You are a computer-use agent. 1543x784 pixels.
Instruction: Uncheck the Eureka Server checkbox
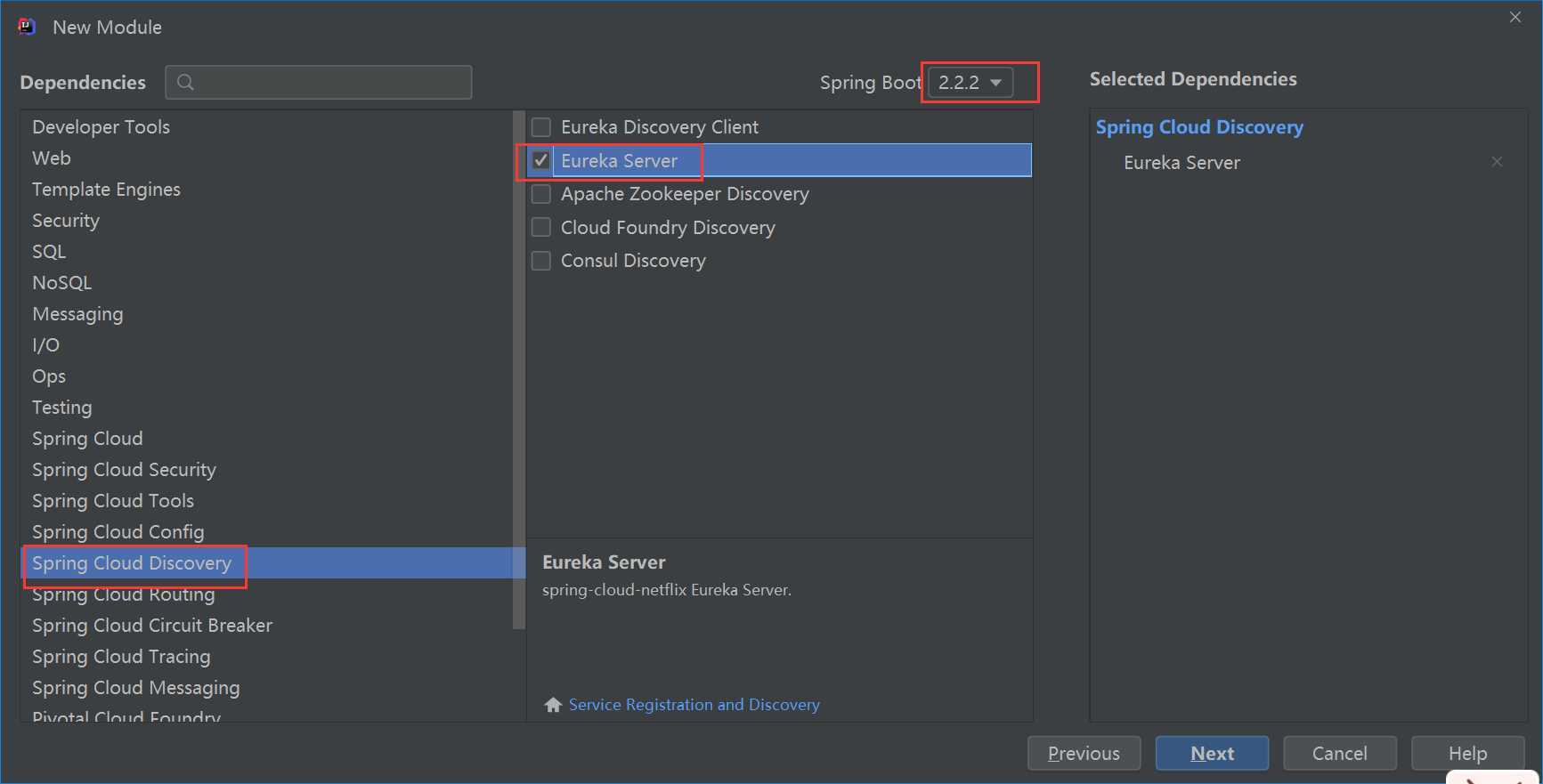point(540,160)
